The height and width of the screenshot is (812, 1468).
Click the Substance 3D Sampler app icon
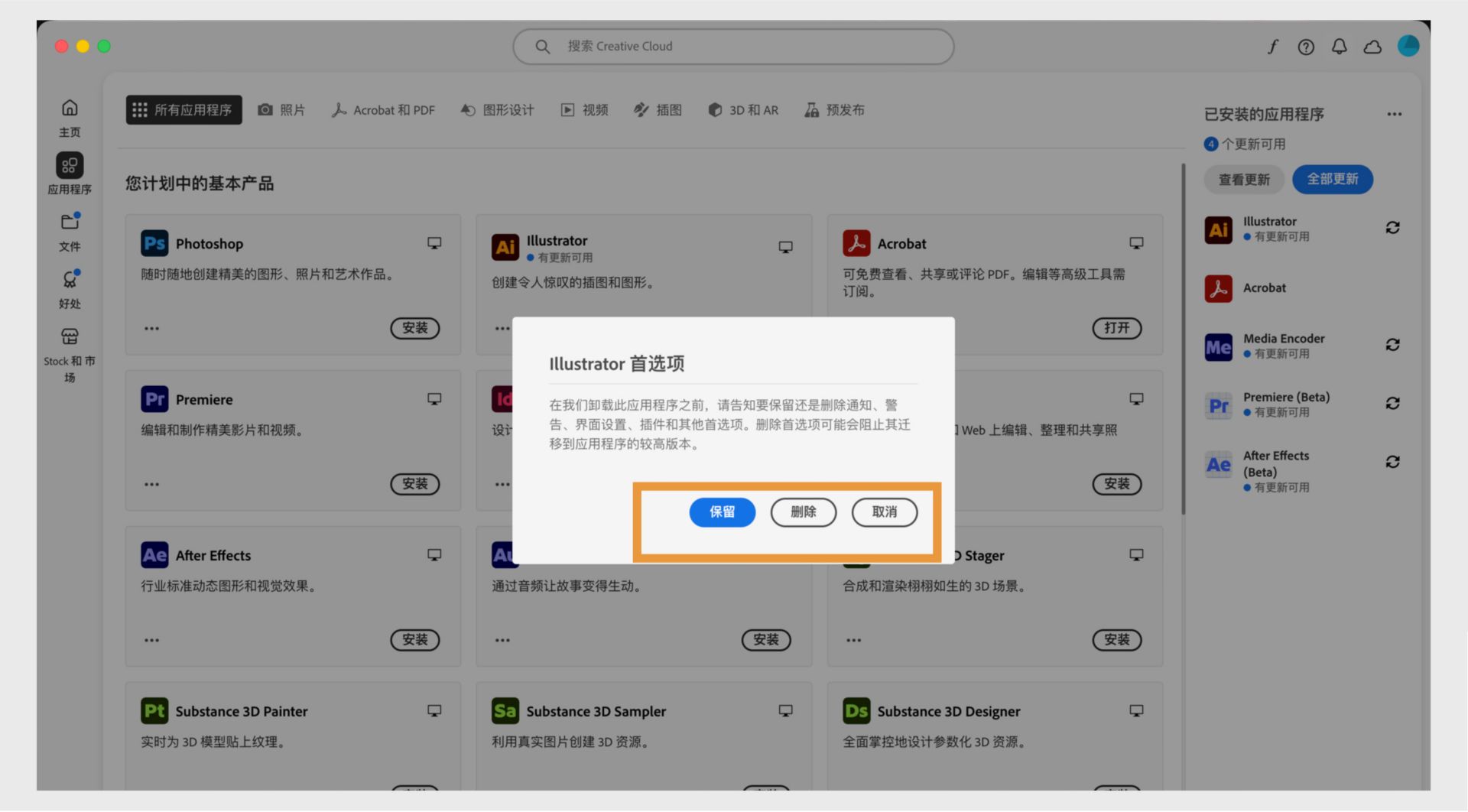505,711
